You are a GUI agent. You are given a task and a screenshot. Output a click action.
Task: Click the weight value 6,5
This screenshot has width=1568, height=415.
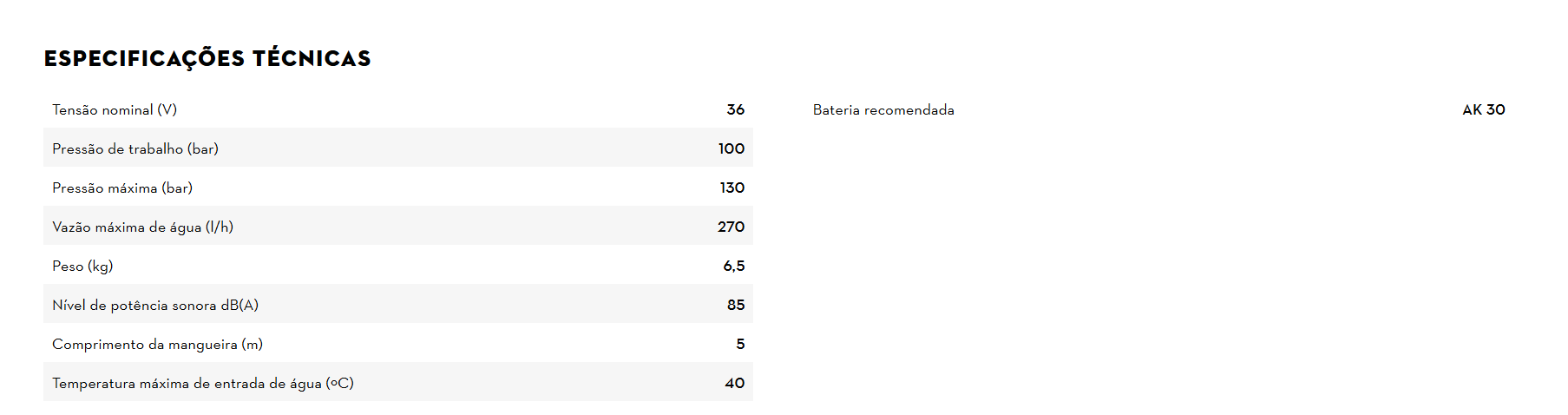[733, 267]
